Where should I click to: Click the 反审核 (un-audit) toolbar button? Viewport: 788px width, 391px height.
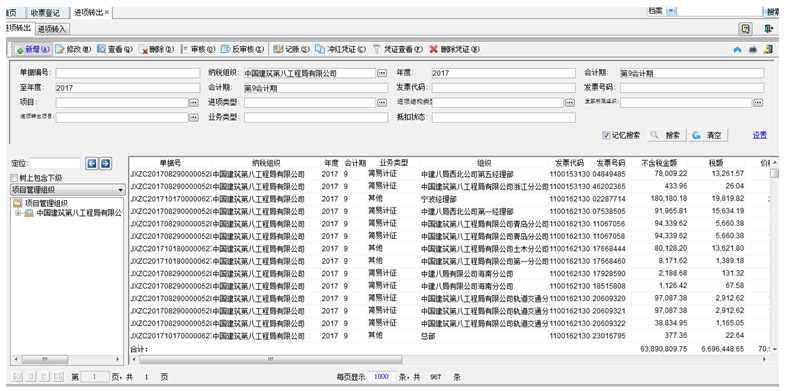click(x=243, y=49)
